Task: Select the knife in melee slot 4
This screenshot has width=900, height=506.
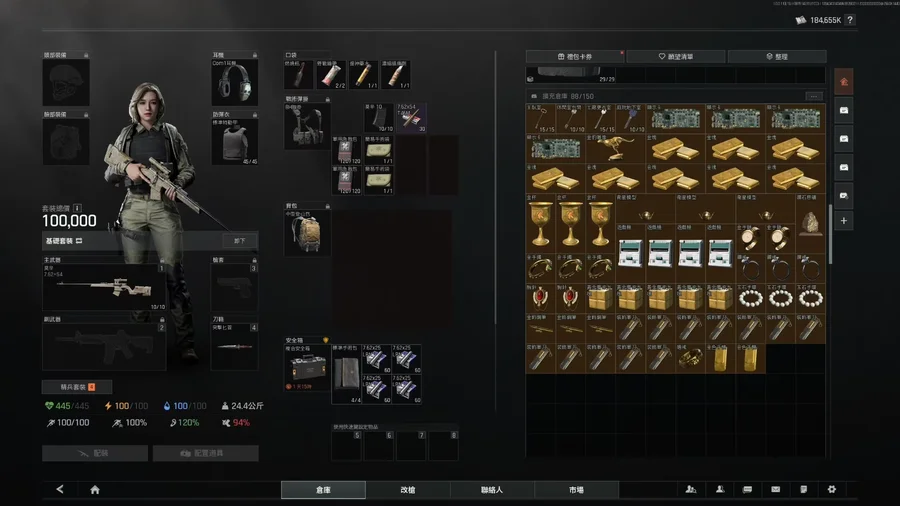Action: [235, 347]
